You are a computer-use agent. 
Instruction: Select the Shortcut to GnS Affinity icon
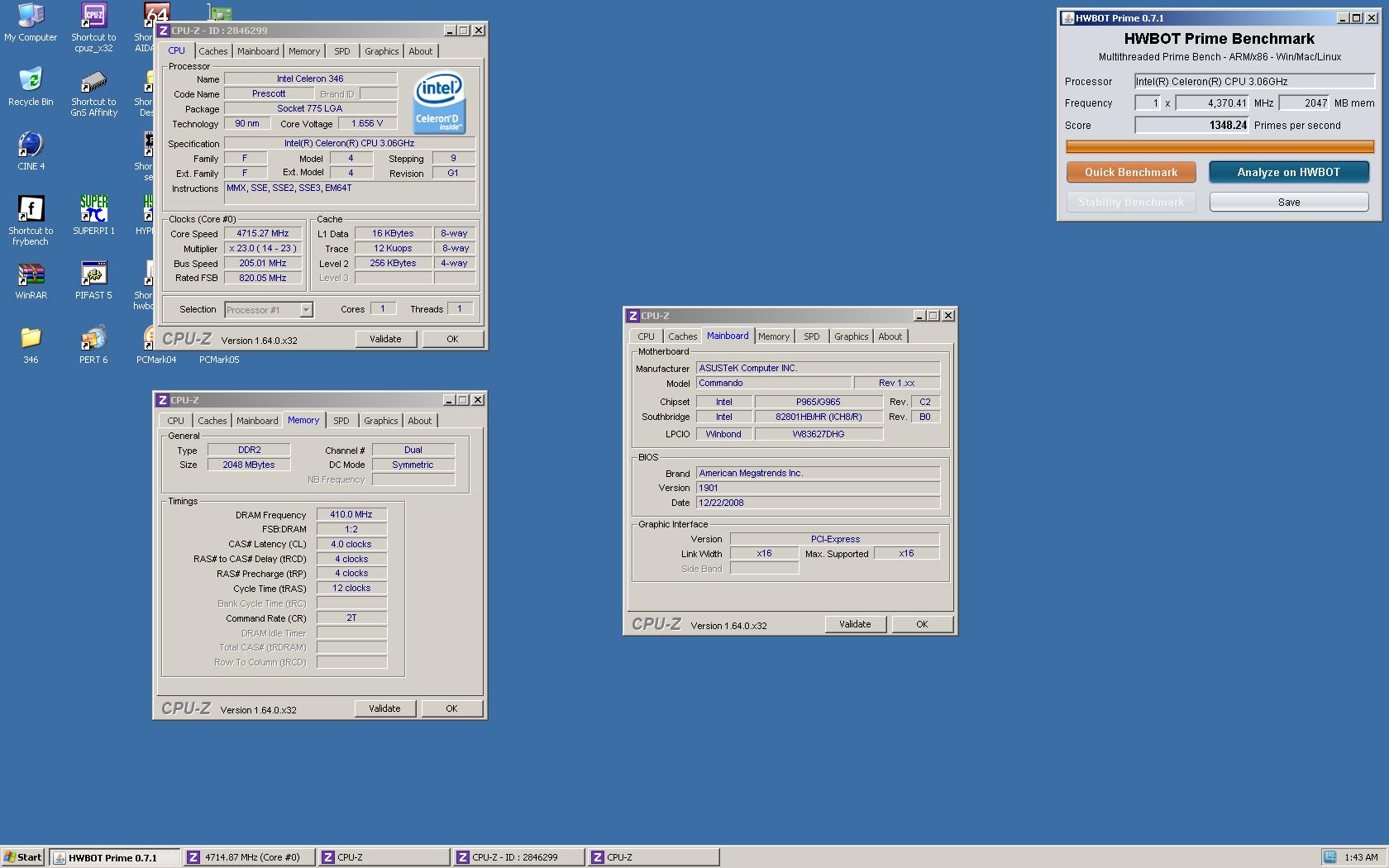point(93,92)
